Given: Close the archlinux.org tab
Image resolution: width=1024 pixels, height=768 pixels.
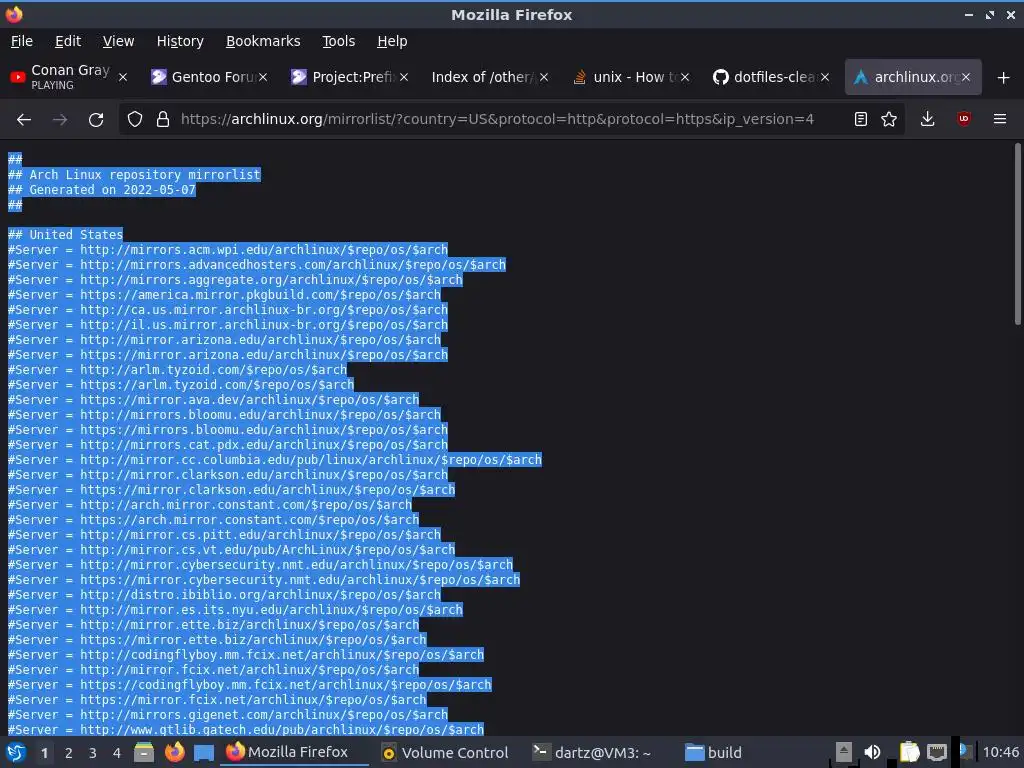Looking at the screenshot, I should (966, 77).
